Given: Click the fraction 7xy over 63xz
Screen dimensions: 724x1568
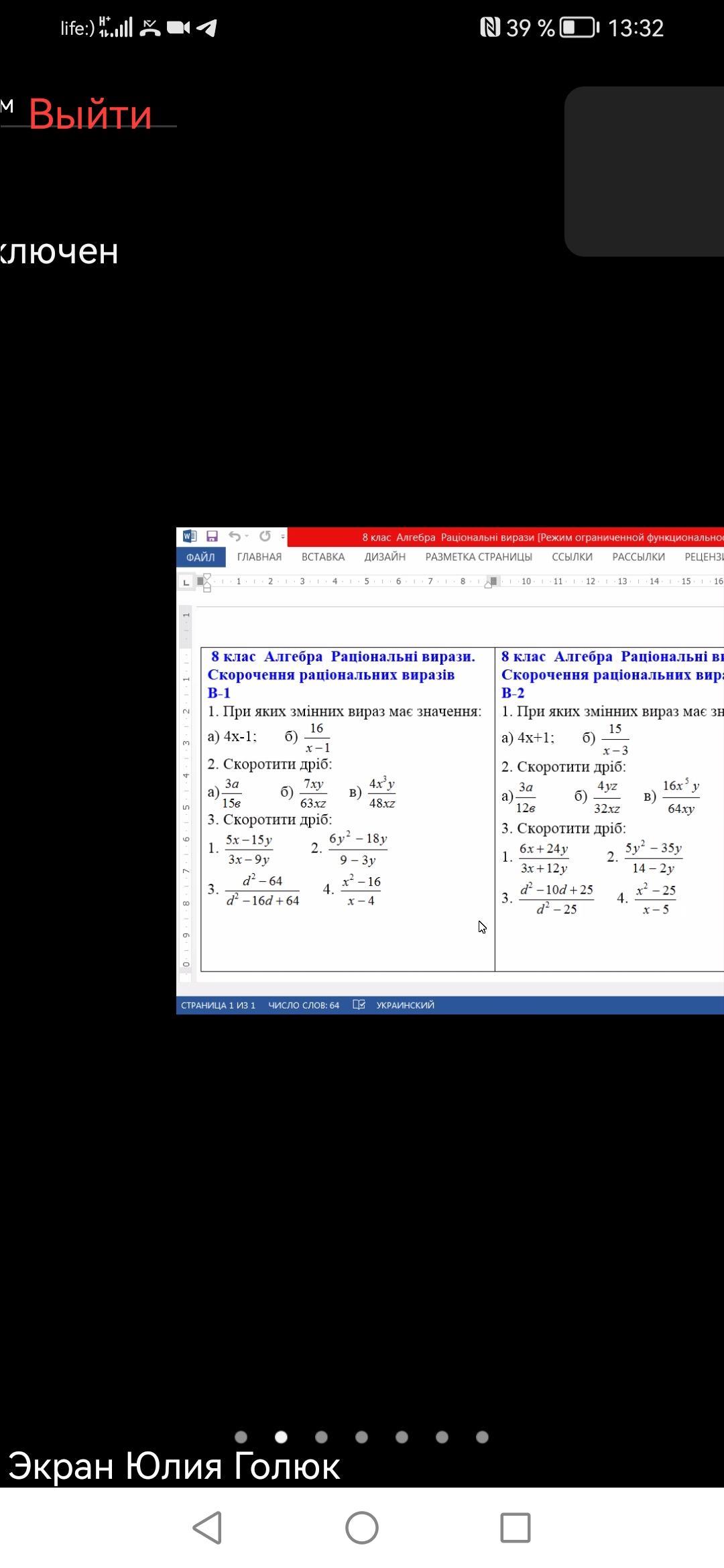Looking at the screenshot, I should [x=313, y=793].
